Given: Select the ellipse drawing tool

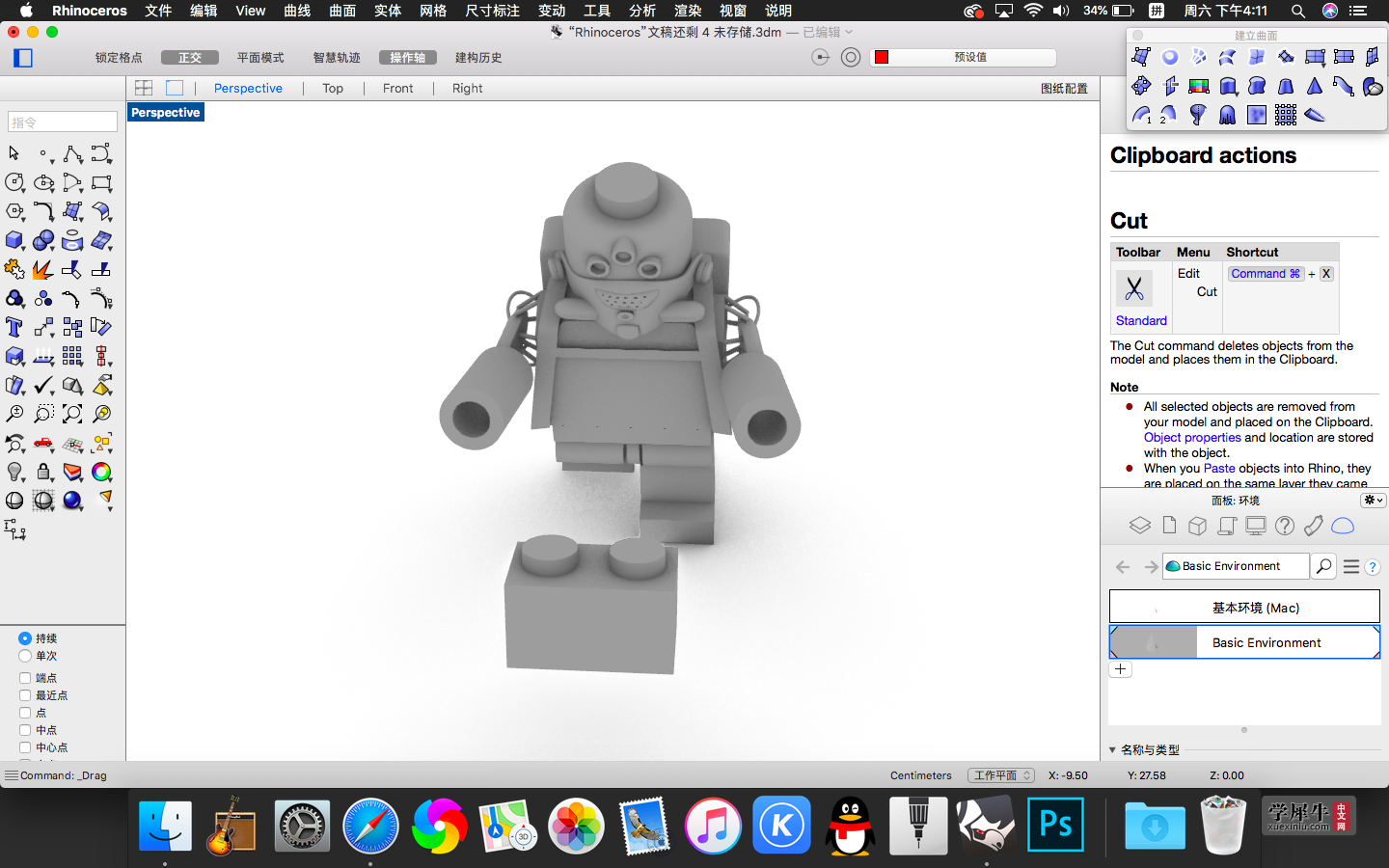Looking at the screenshot, I should pos(43,182).
